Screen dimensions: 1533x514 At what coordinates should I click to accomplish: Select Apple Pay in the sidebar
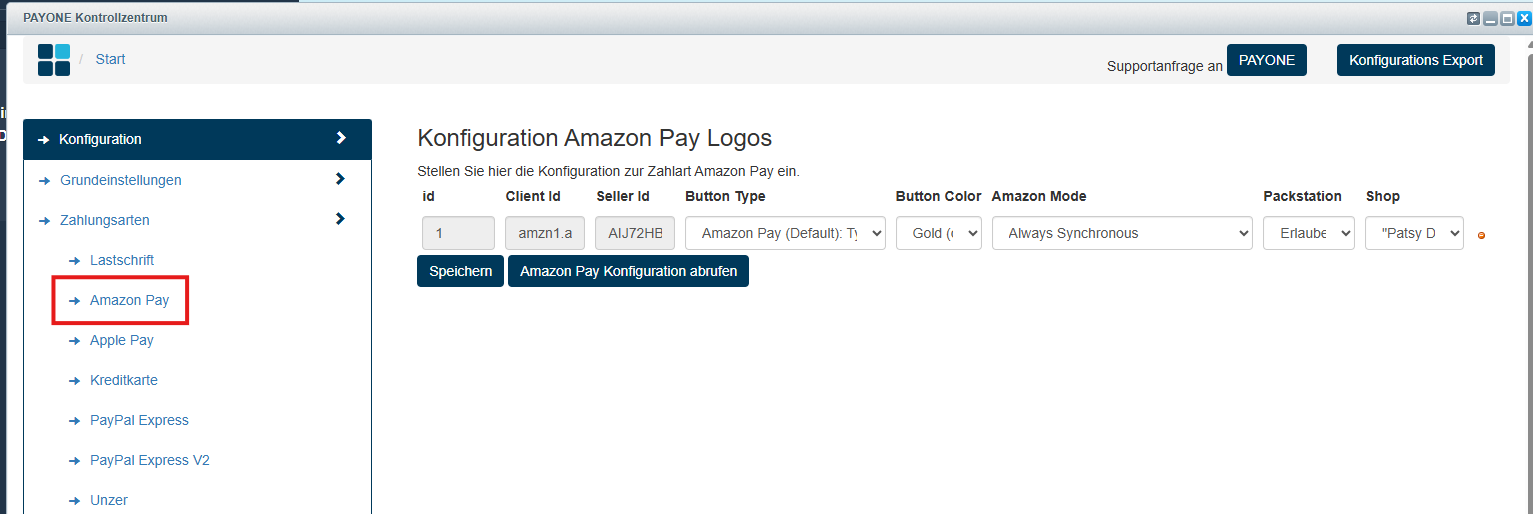click(x=122, y=340)
